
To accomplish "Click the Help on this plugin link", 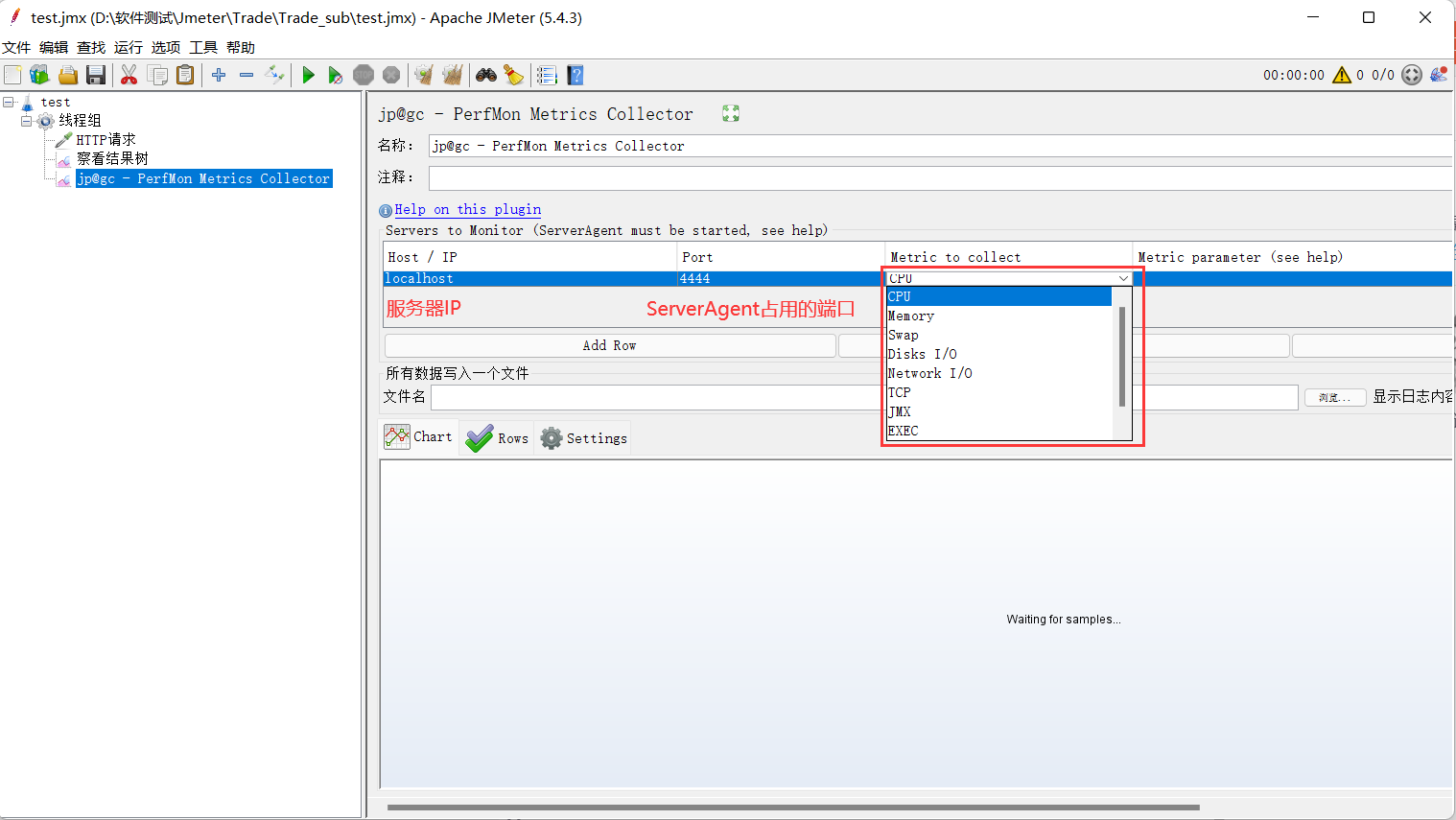I will (468, 209).
